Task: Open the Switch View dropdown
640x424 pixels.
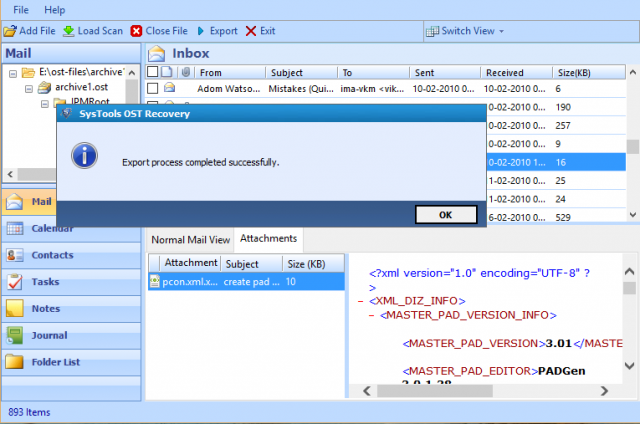Action: pyautogui.click(x=466, y=31)
